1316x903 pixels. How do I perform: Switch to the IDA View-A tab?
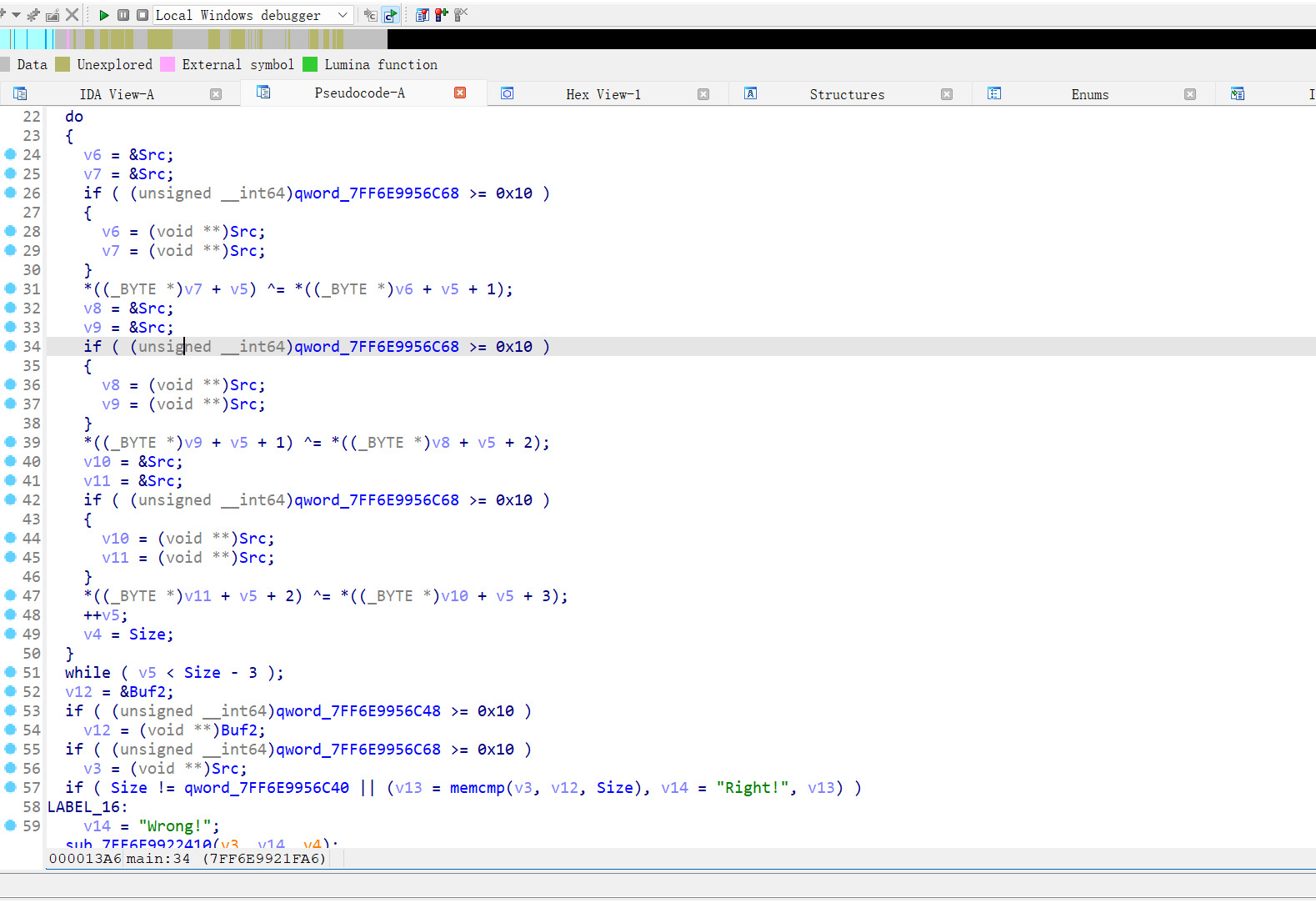[x=117, y=94]
